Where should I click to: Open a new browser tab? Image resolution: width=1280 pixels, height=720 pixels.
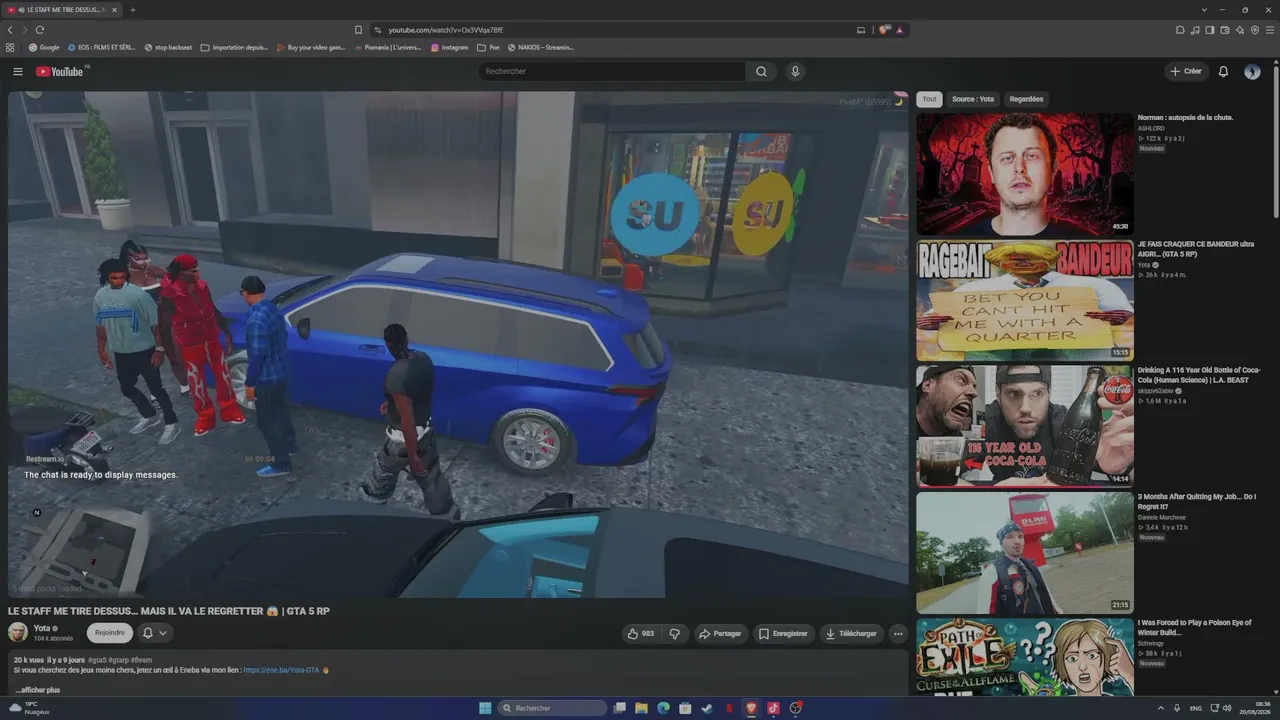pos(132,10)
